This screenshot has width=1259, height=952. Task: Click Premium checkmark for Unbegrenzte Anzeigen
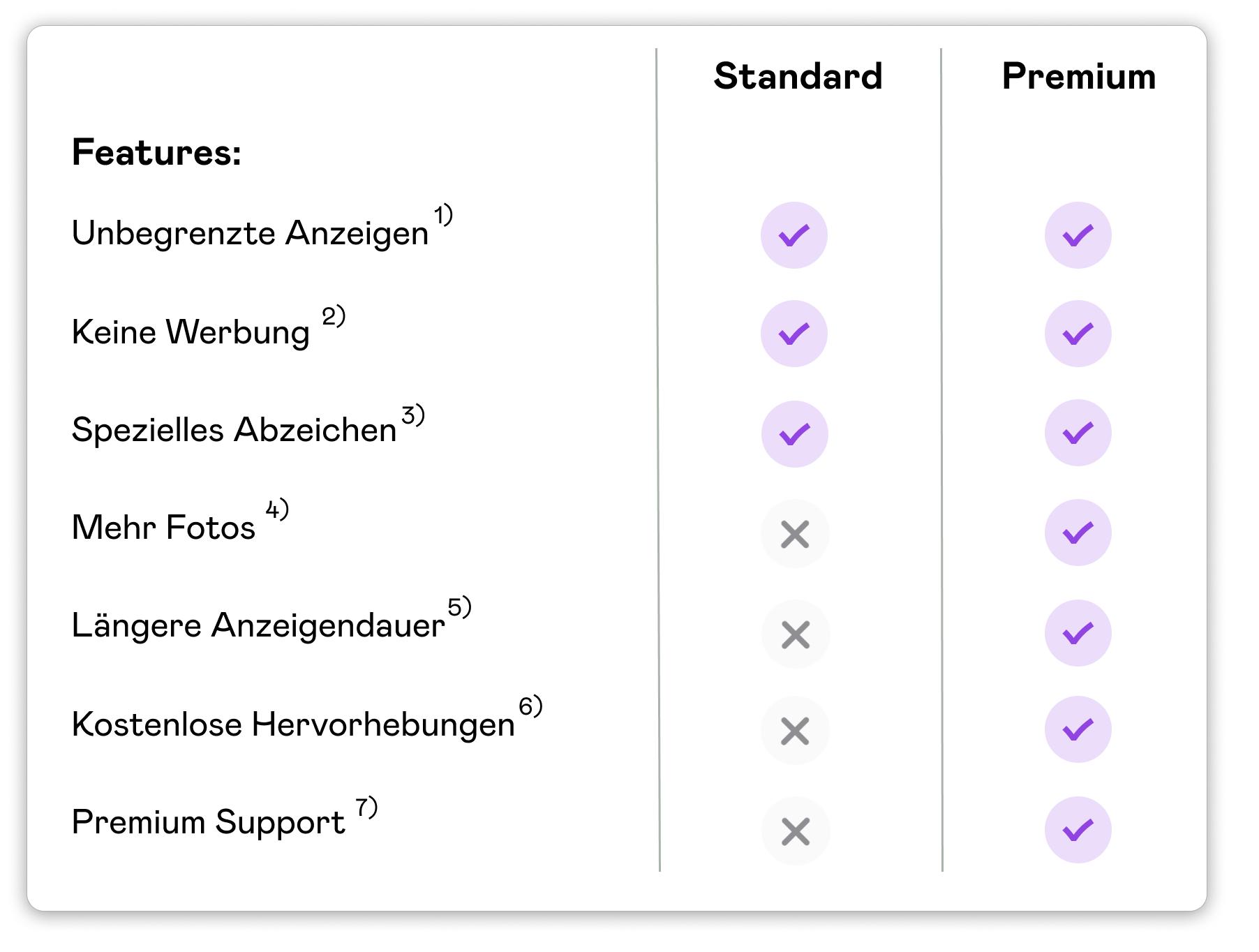1078,235
